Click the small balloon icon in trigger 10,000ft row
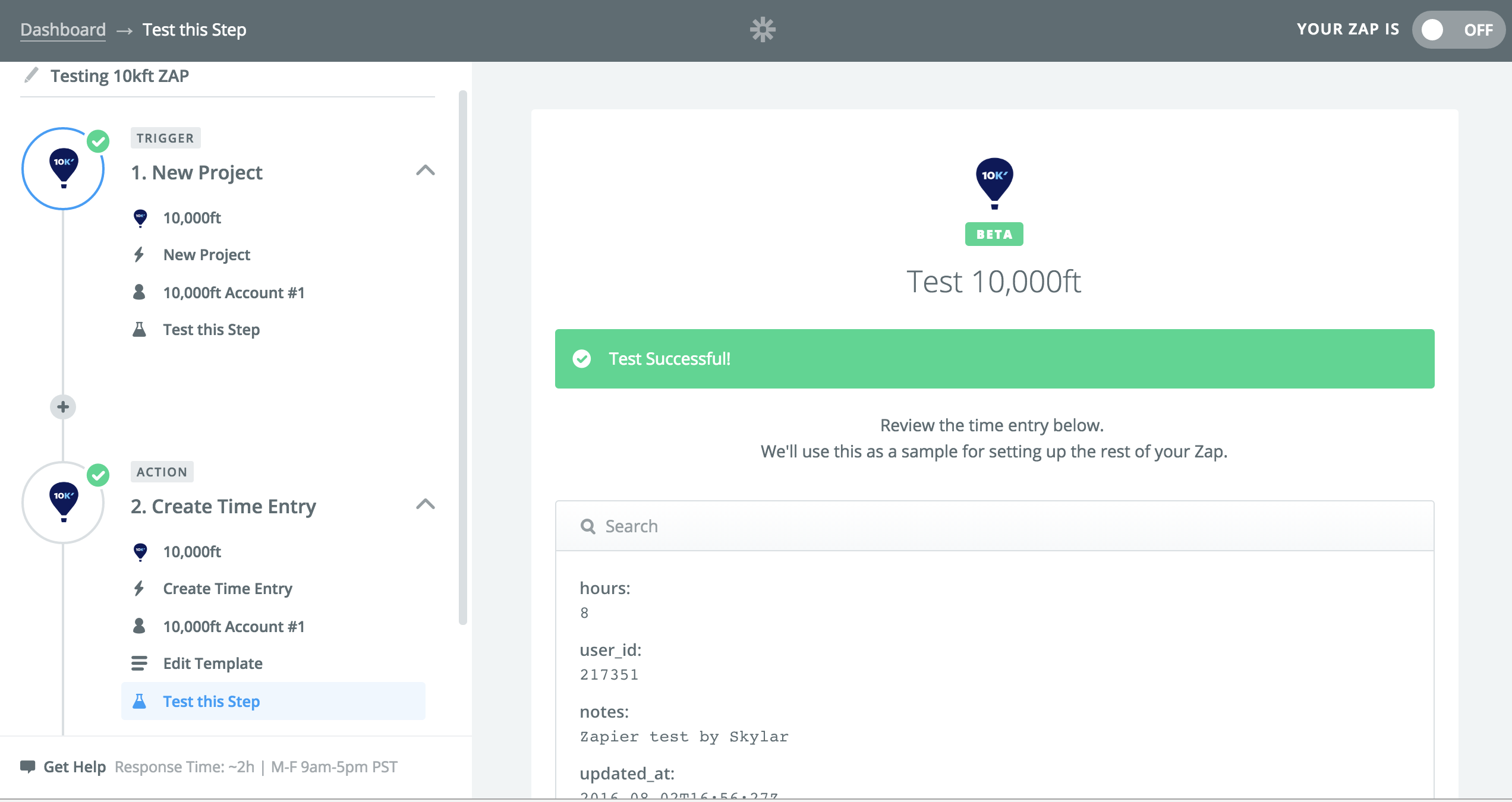Screen dimensions: 1512x802 coord(140,218)
